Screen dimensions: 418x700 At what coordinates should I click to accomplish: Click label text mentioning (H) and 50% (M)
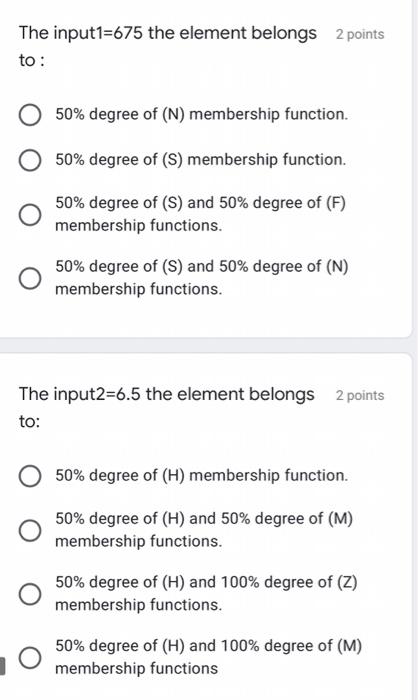pos(204,529)
